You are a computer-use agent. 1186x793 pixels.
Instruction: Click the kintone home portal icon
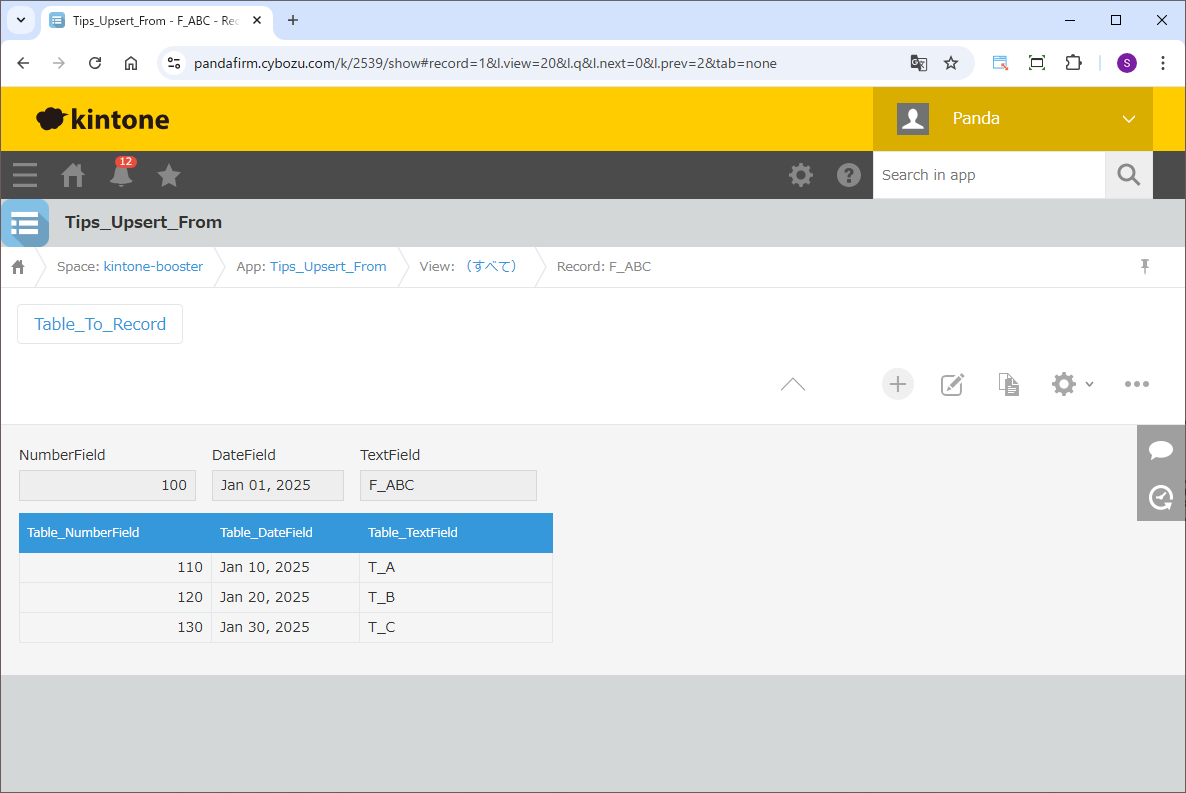(x=73, y=176)
